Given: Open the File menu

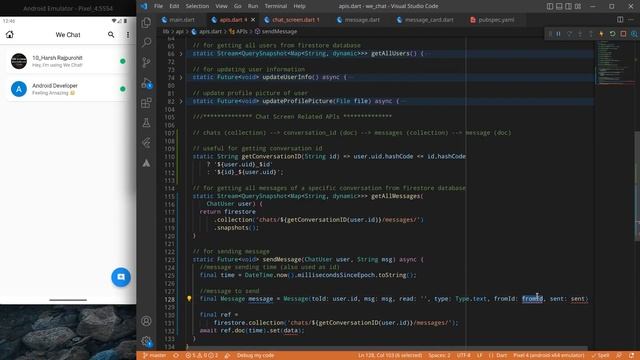Looking at the screenshot, I should 158,6.
